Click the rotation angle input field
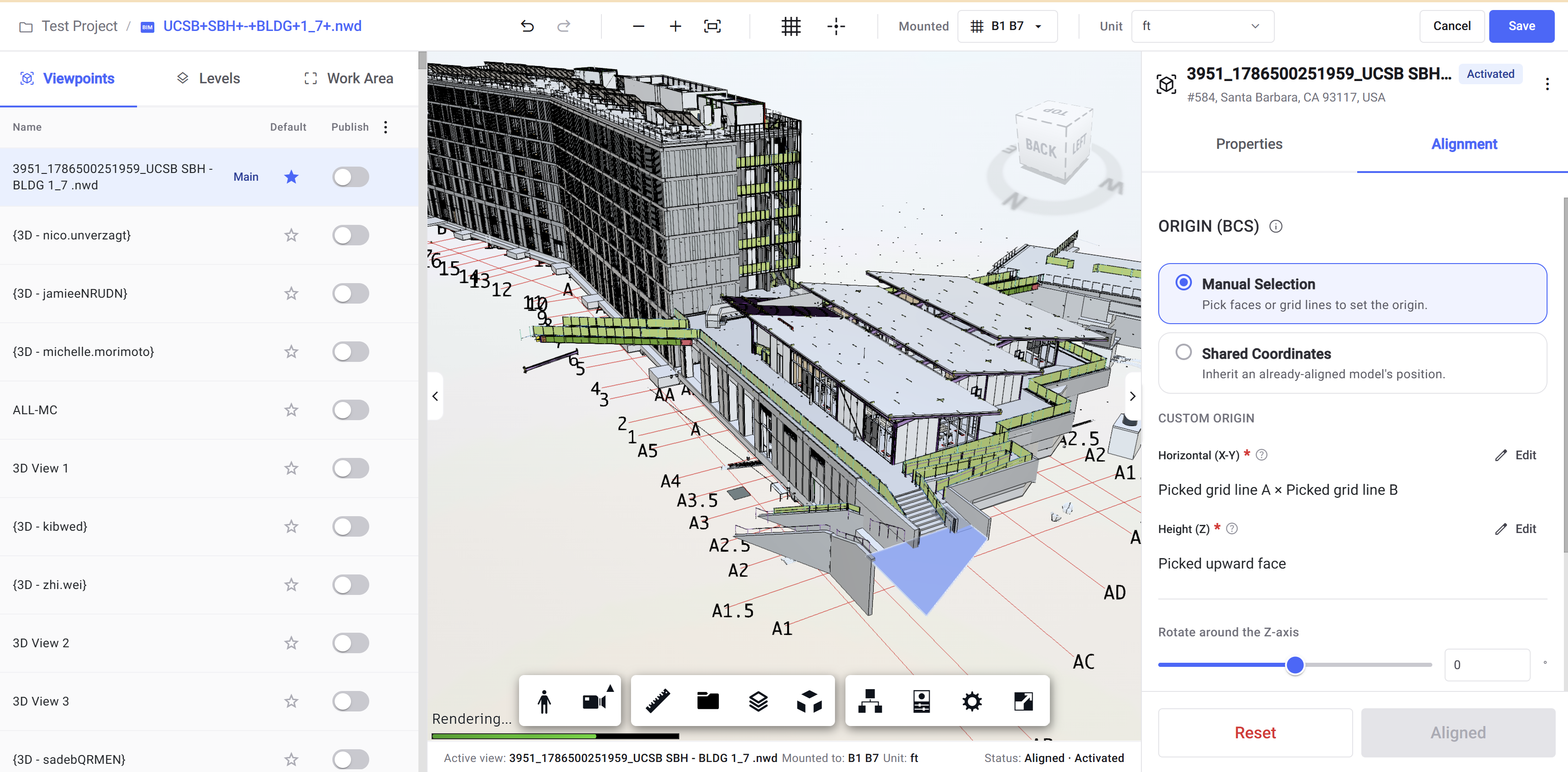Image resolution: width=1568 pixels, height=772 pixels. coord(1487,665)
